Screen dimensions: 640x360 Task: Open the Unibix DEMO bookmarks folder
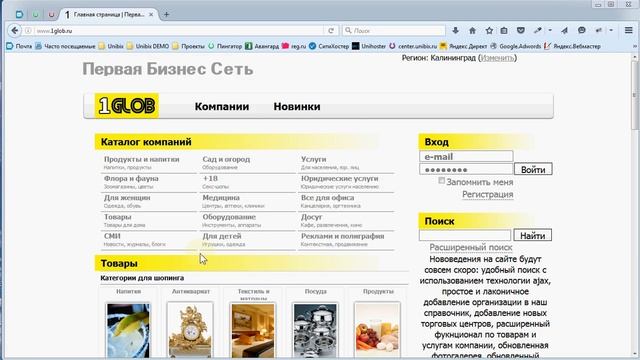point(147,46)
